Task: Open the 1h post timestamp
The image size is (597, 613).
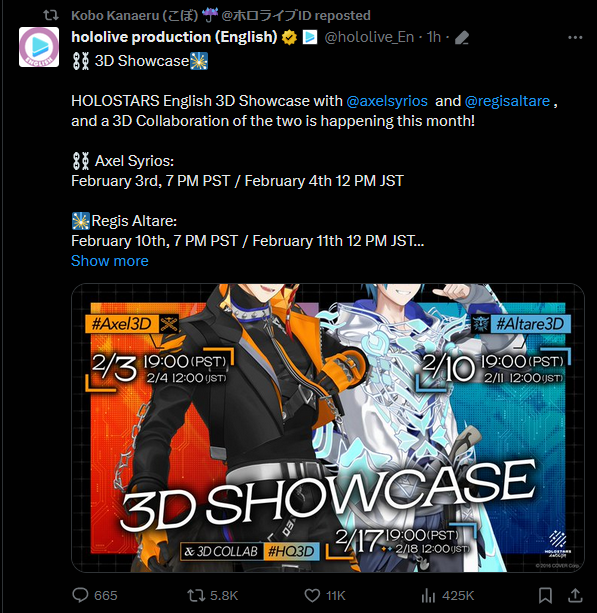Action: coord(434,38)
